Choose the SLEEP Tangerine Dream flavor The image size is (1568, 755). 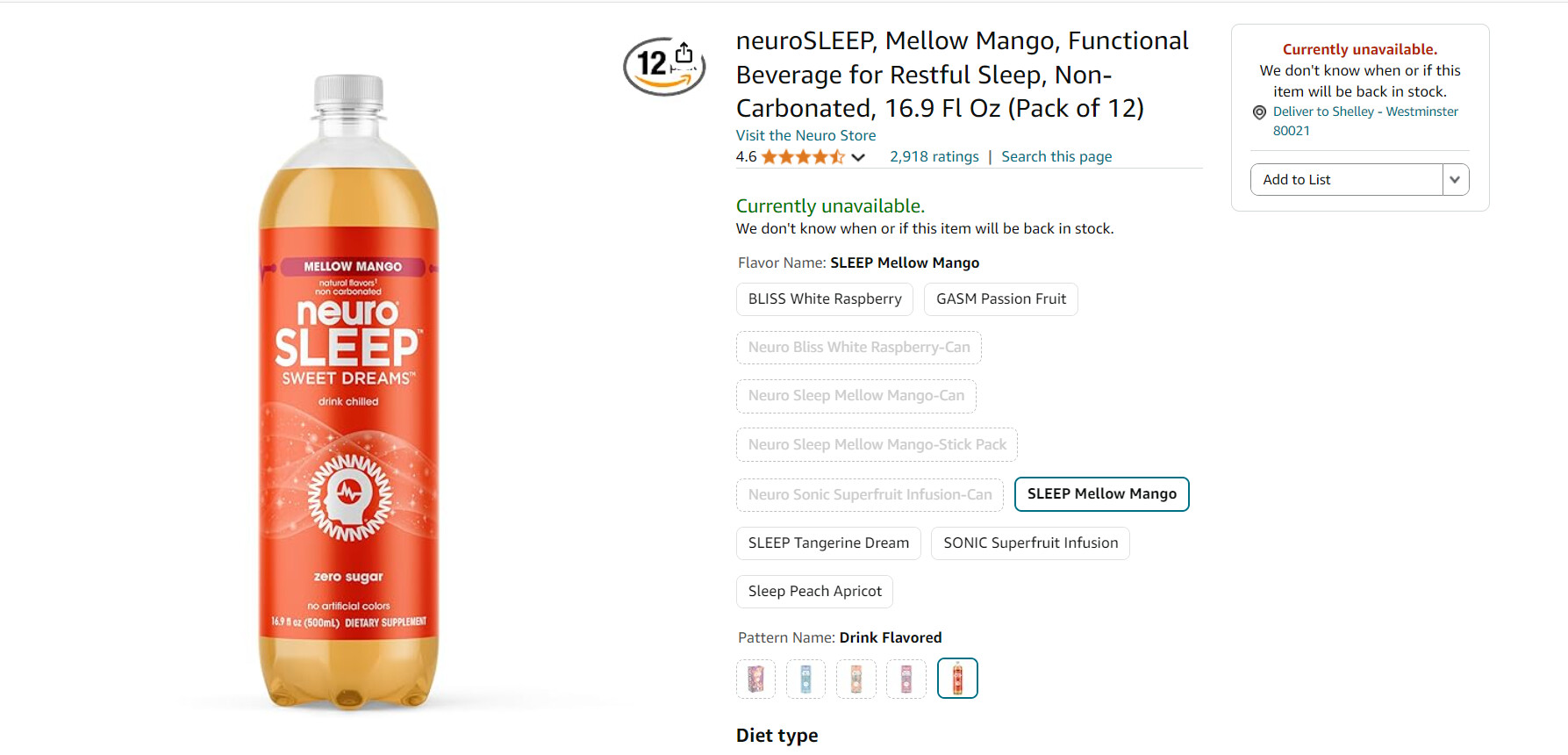828,543
